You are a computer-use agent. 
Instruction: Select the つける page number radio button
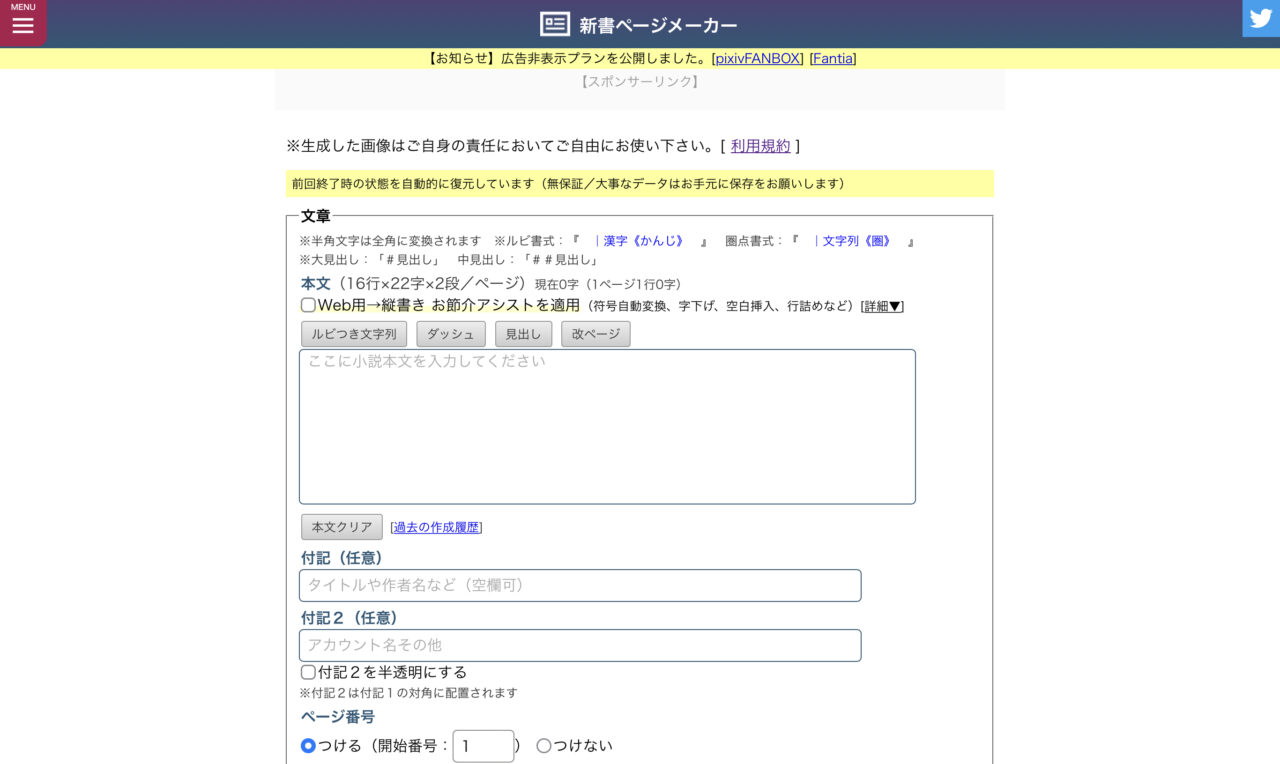point(308,745)
